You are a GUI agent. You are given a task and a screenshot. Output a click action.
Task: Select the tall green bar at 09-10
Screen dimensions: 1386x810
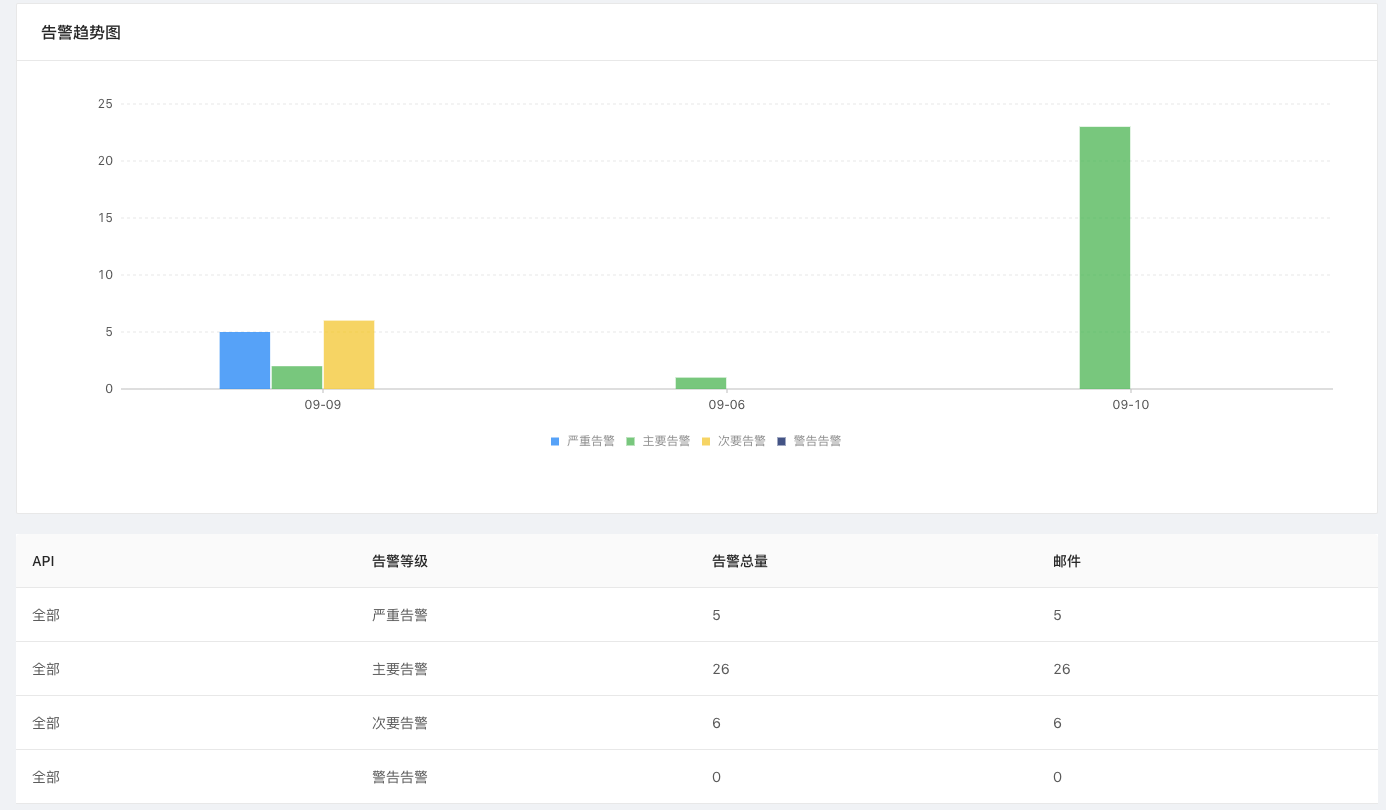1105,258
